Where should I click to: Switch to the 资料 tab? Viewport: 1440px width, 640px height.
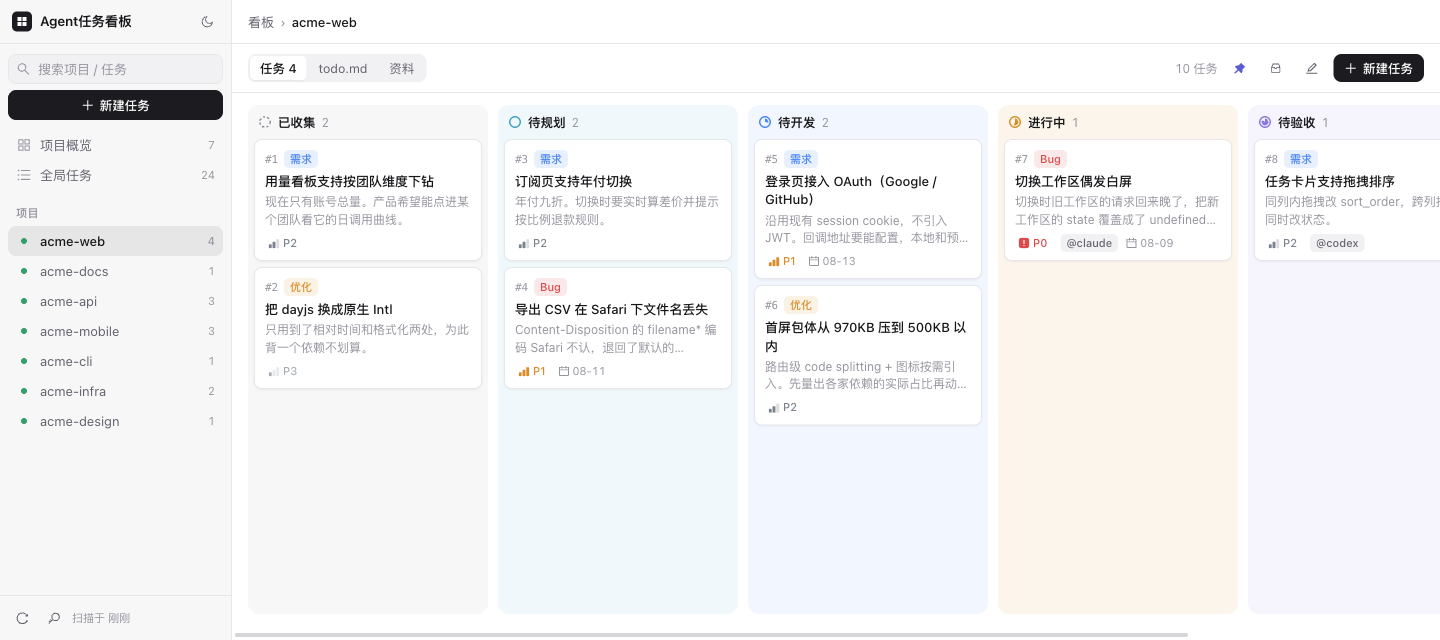pos(402,68)
